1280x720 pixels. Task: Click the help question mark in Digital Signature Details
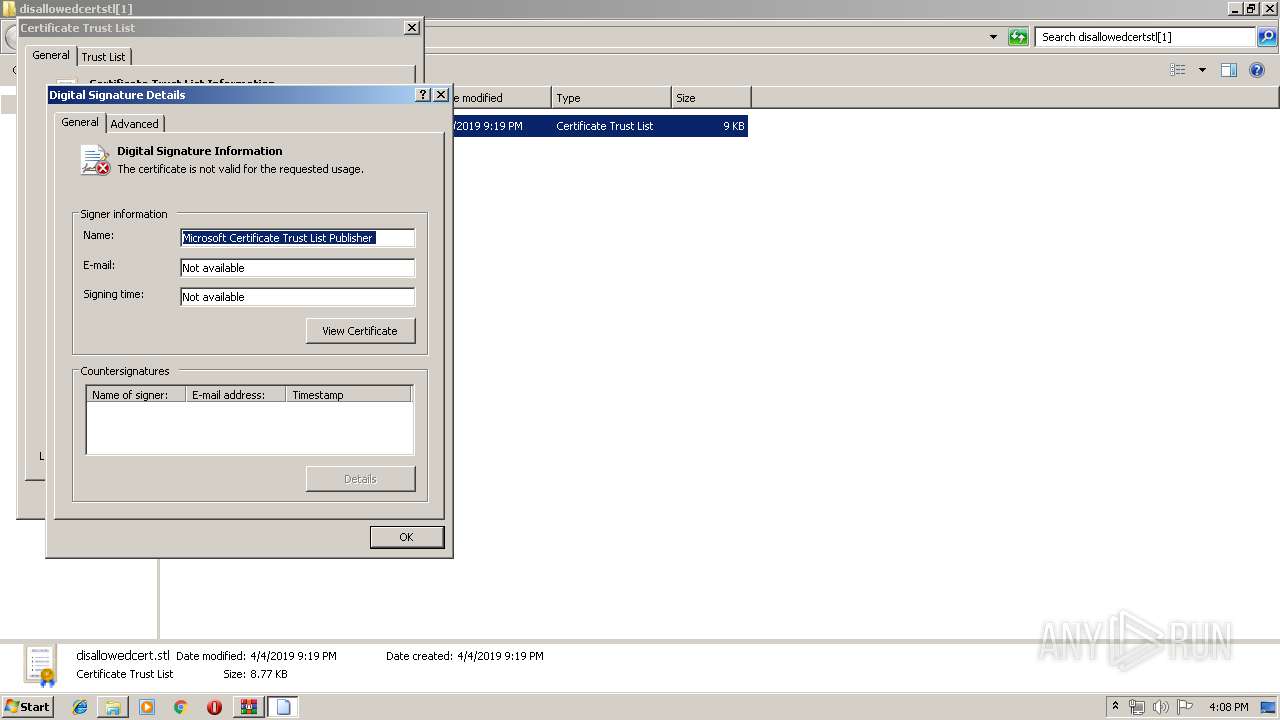tap(423, 95)
